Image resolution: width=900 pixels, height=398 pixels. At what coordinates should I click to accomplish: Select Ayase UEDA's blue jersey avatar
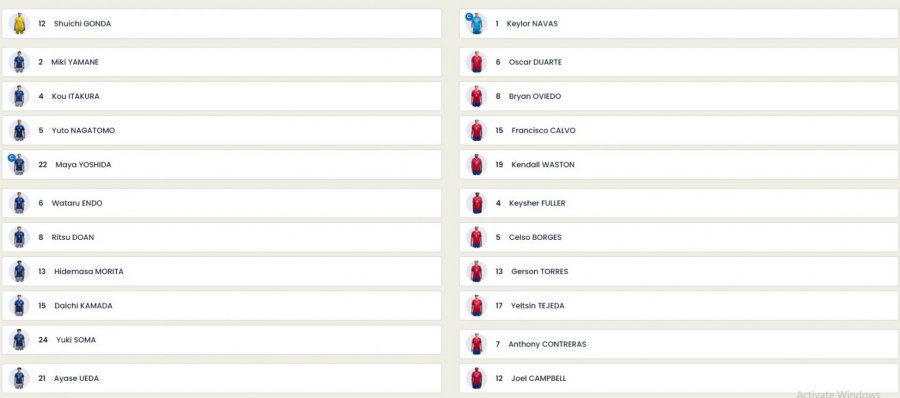(19, 378)
